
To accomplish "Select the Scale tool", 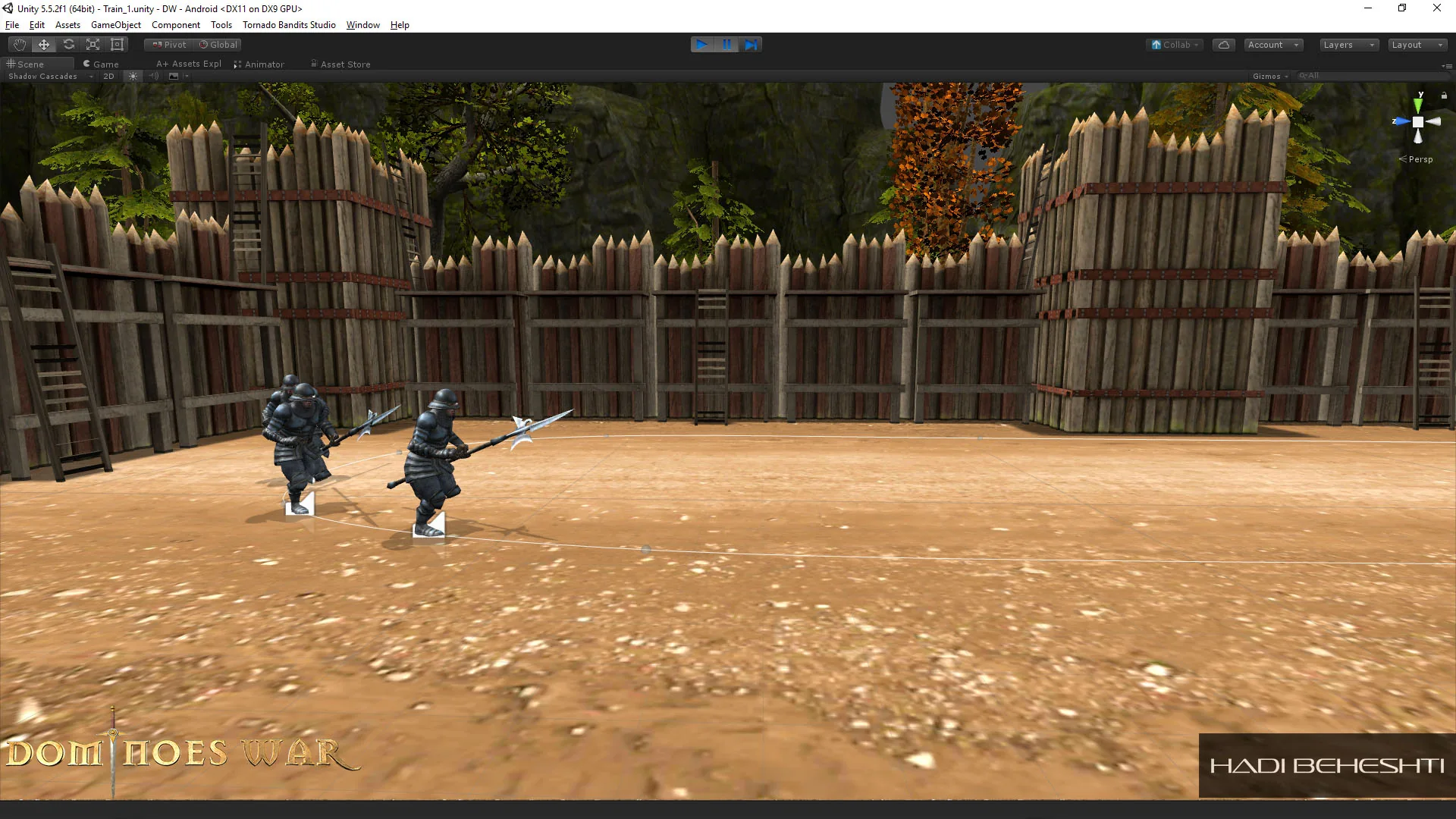I will pyautogui.click(x=93, y=45).
